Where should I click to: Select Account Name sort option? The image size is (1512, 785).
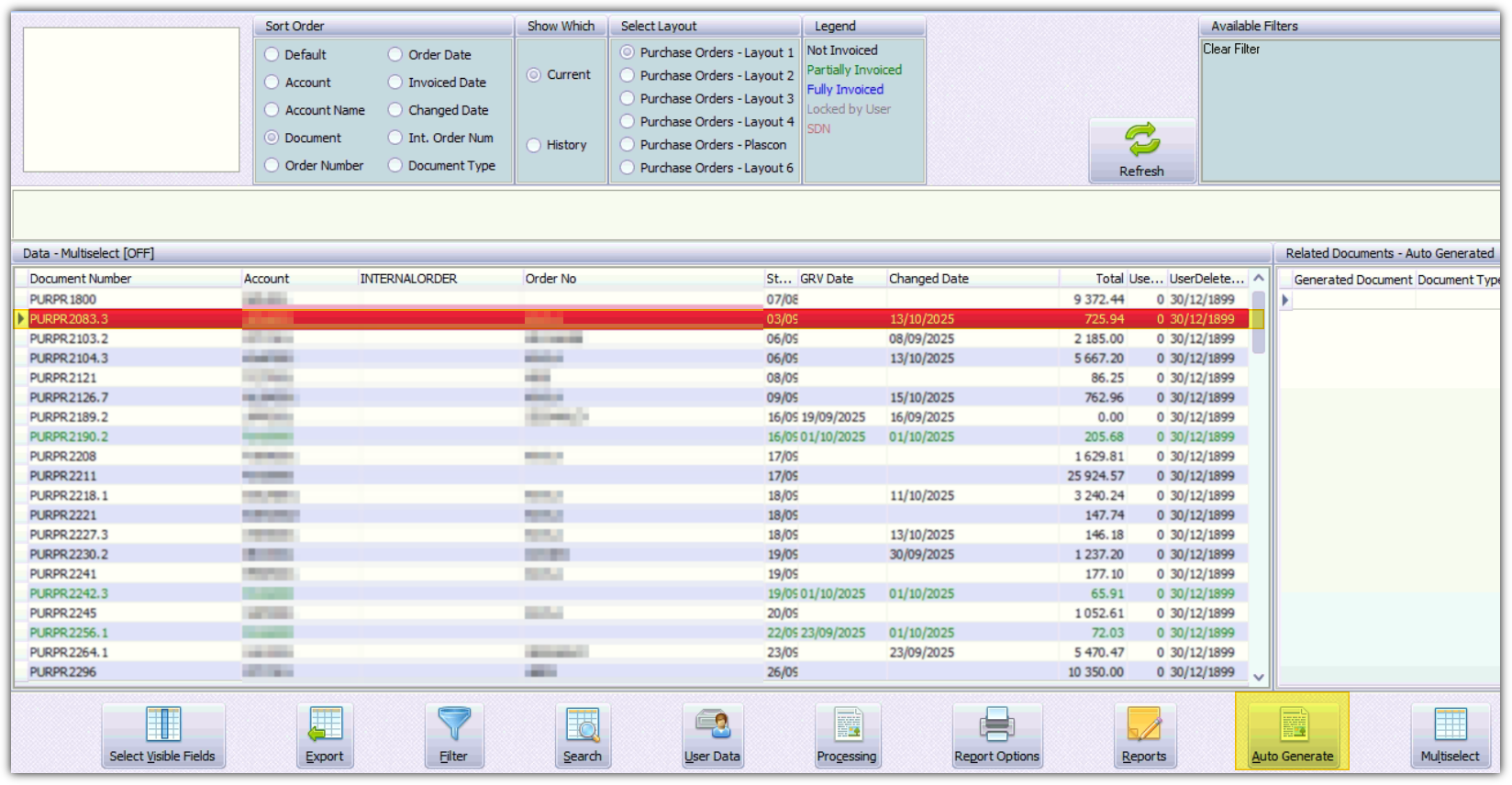[272, 110]
